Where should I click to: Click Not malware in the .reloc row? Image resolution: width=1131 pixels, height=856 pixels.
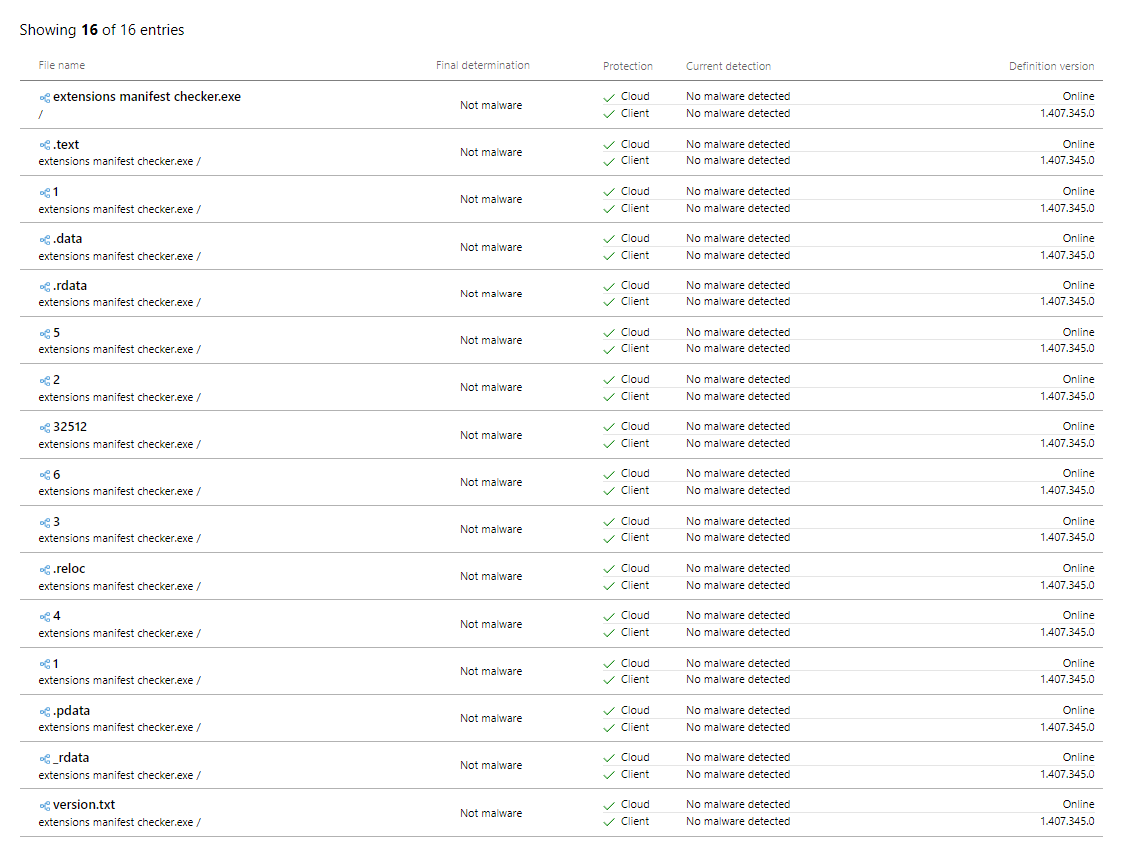click(491, 576)
